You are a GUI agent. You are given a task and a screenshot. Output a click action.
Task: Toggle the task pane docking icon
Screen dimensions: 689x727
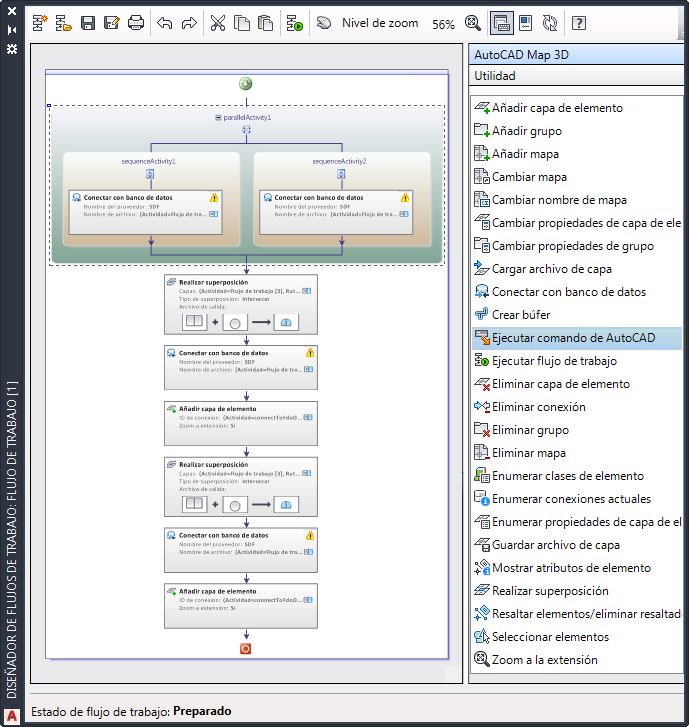525,23
